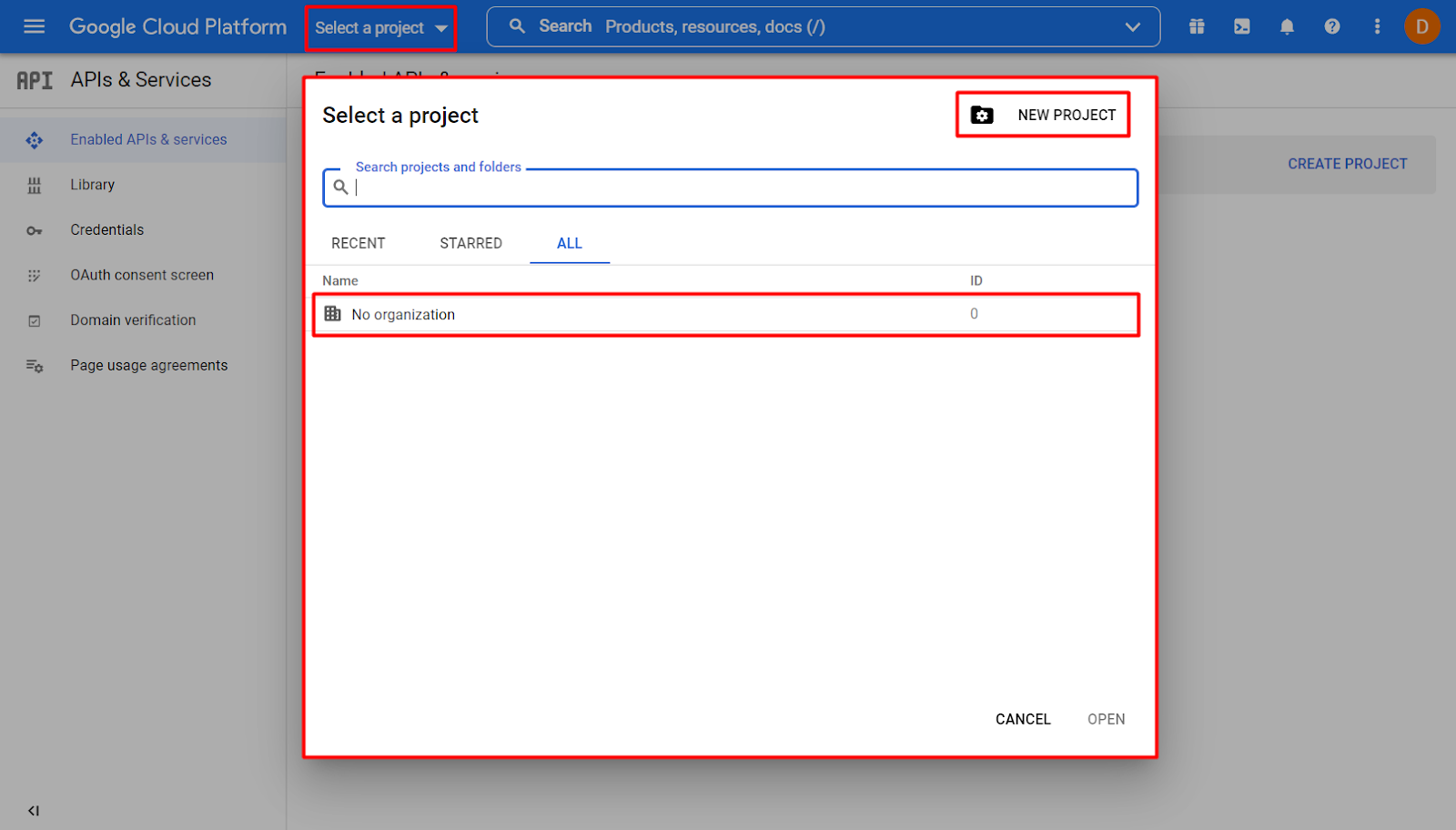Open the help question mark icon
The height and width of the screenshot is (830, 1456).
1331,26
